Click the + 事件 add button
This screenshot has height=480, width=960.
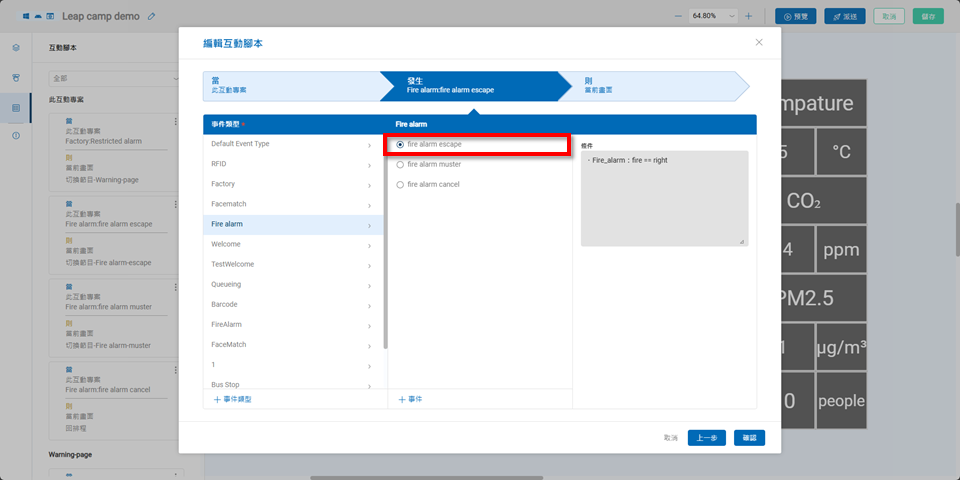[410, 399]
